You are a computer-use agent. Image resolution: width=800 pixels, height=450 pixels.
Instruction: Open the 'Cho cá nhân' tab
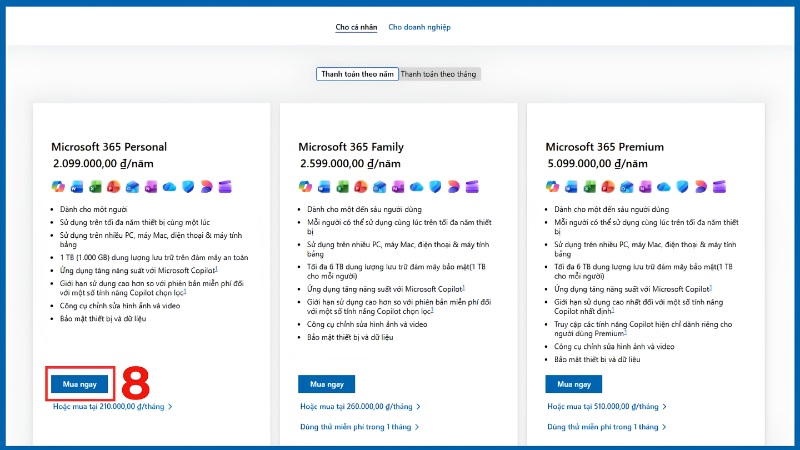(356, 27)
